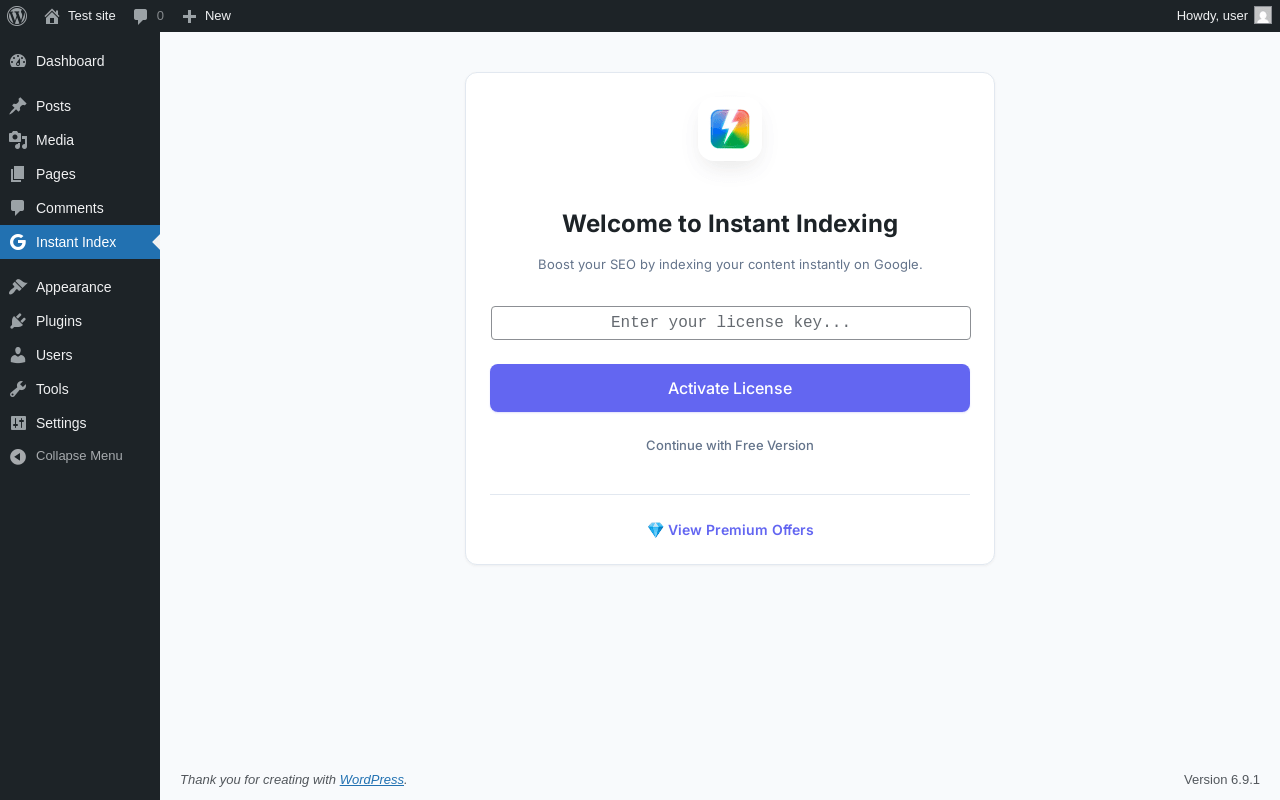Click the diamond icon beside View Premium Offers

click(655, 530)
